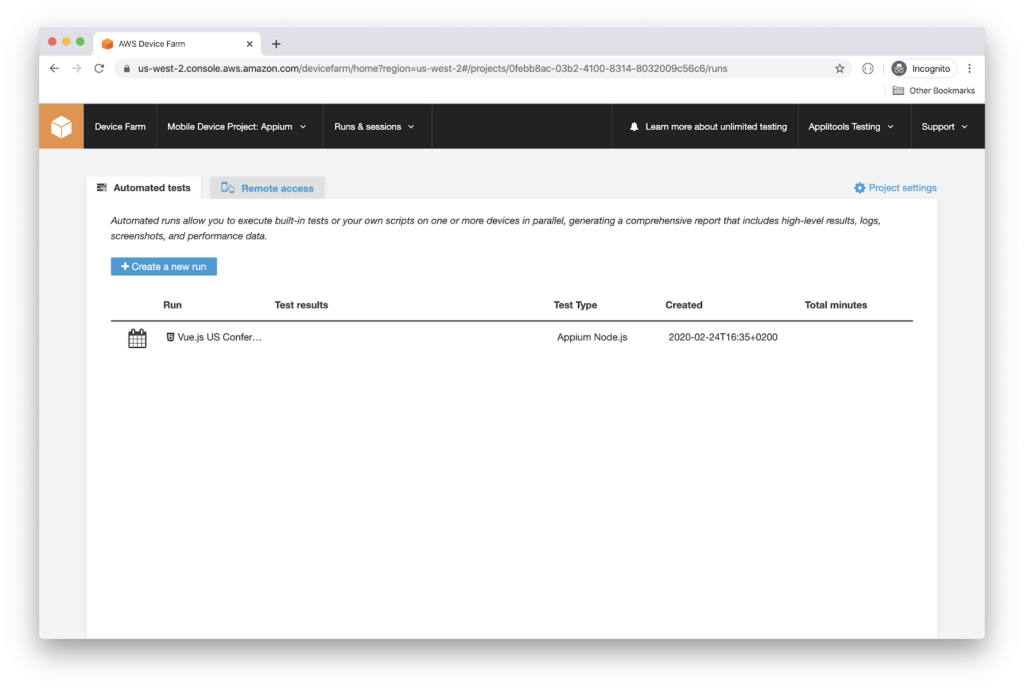Click Create a new run button
1024x690 pixels.
[x=164, y=267]
